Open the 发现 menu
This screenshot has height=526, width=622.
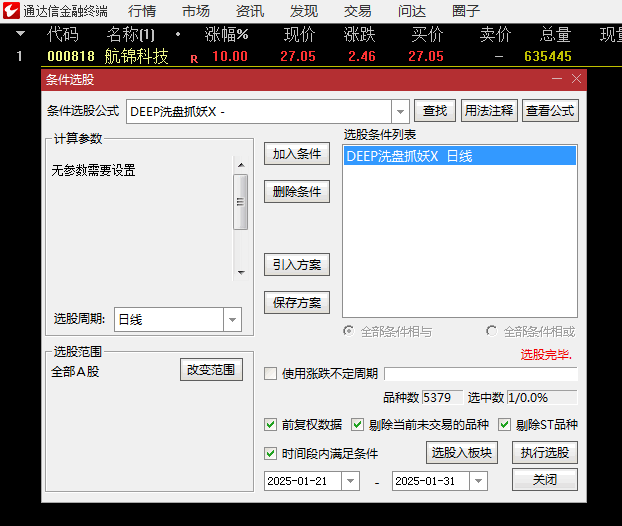[304, 11]
